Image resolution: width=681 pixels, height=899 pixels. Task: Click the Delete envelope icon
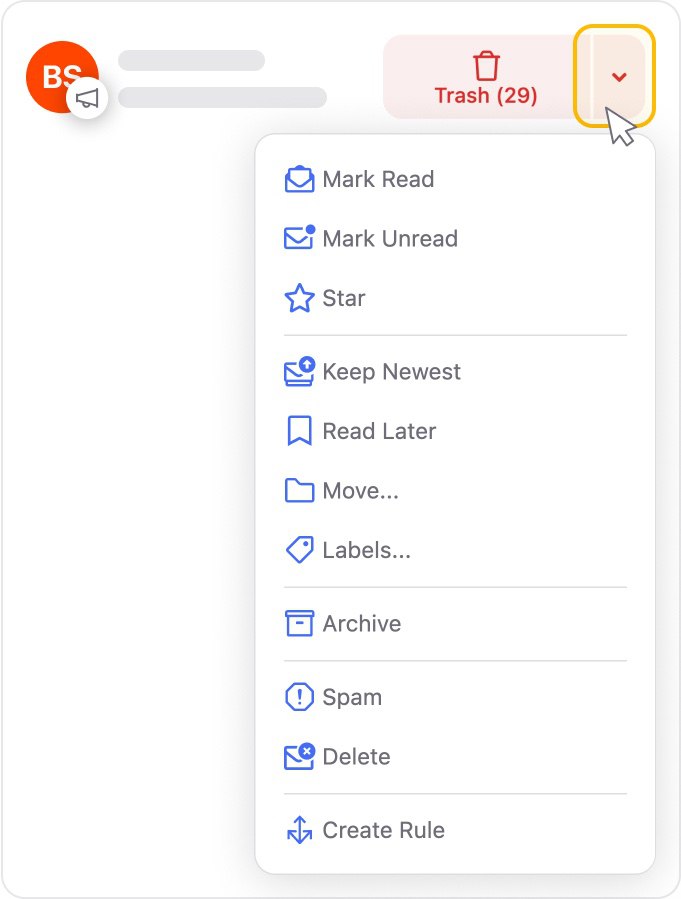(299, 756)
